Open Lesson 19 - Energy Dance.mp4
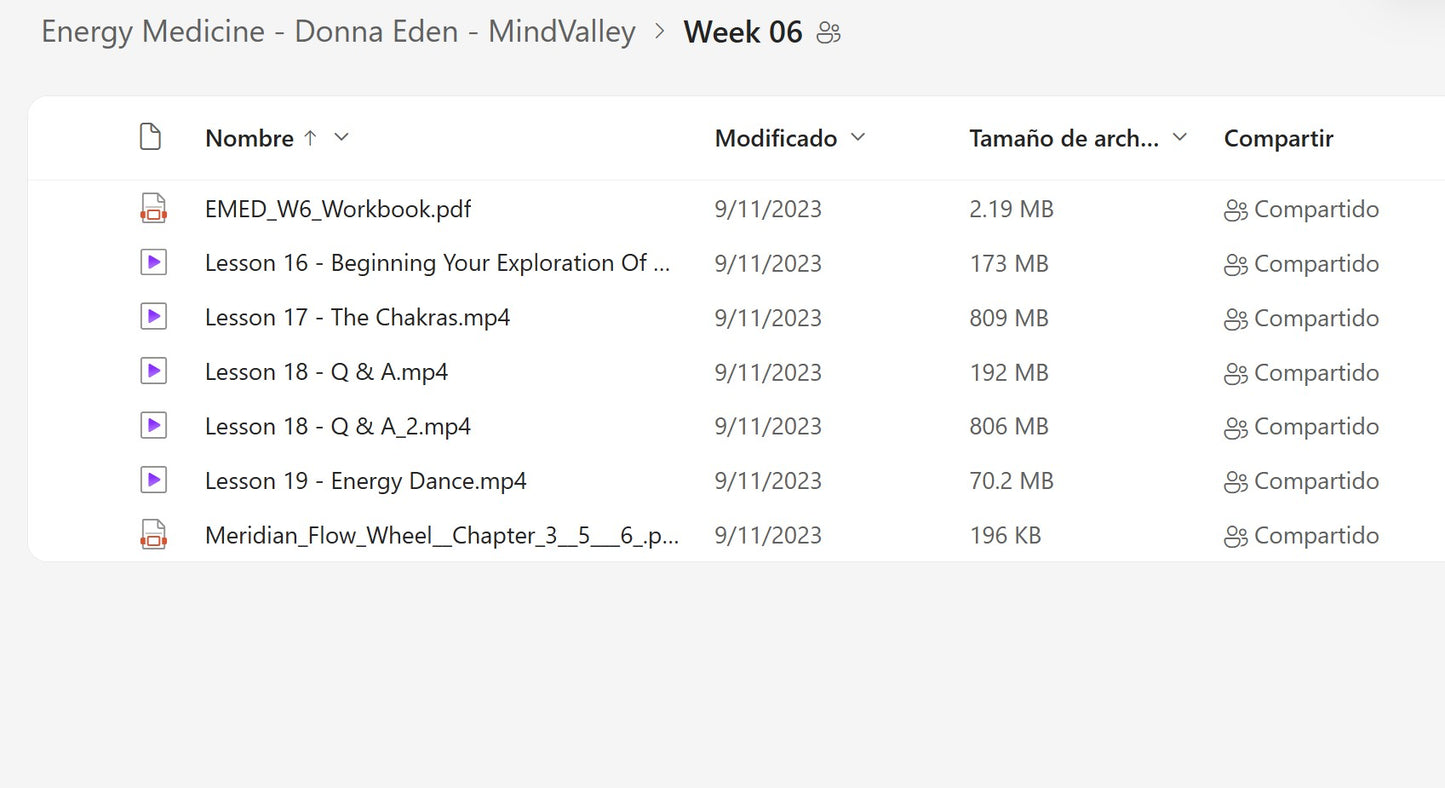This screenshot has height=788, width=1445. [x=365, y=480]
